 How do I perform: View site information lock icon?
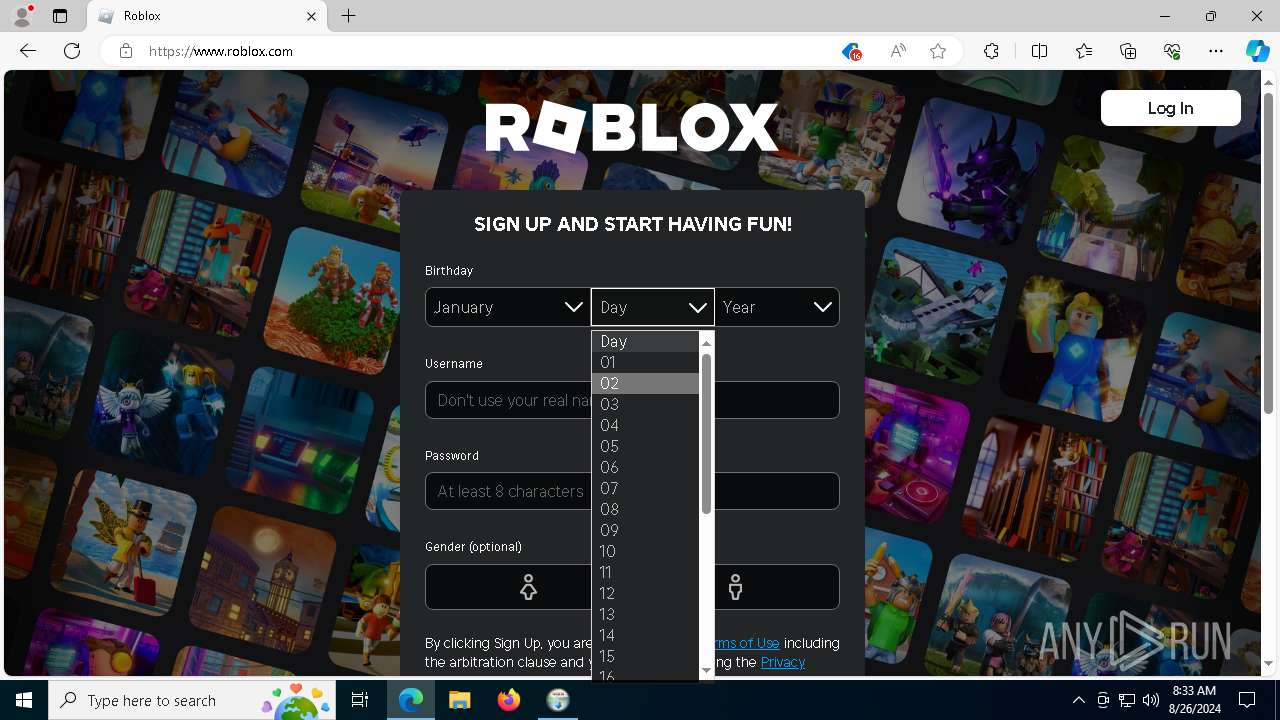125,51
